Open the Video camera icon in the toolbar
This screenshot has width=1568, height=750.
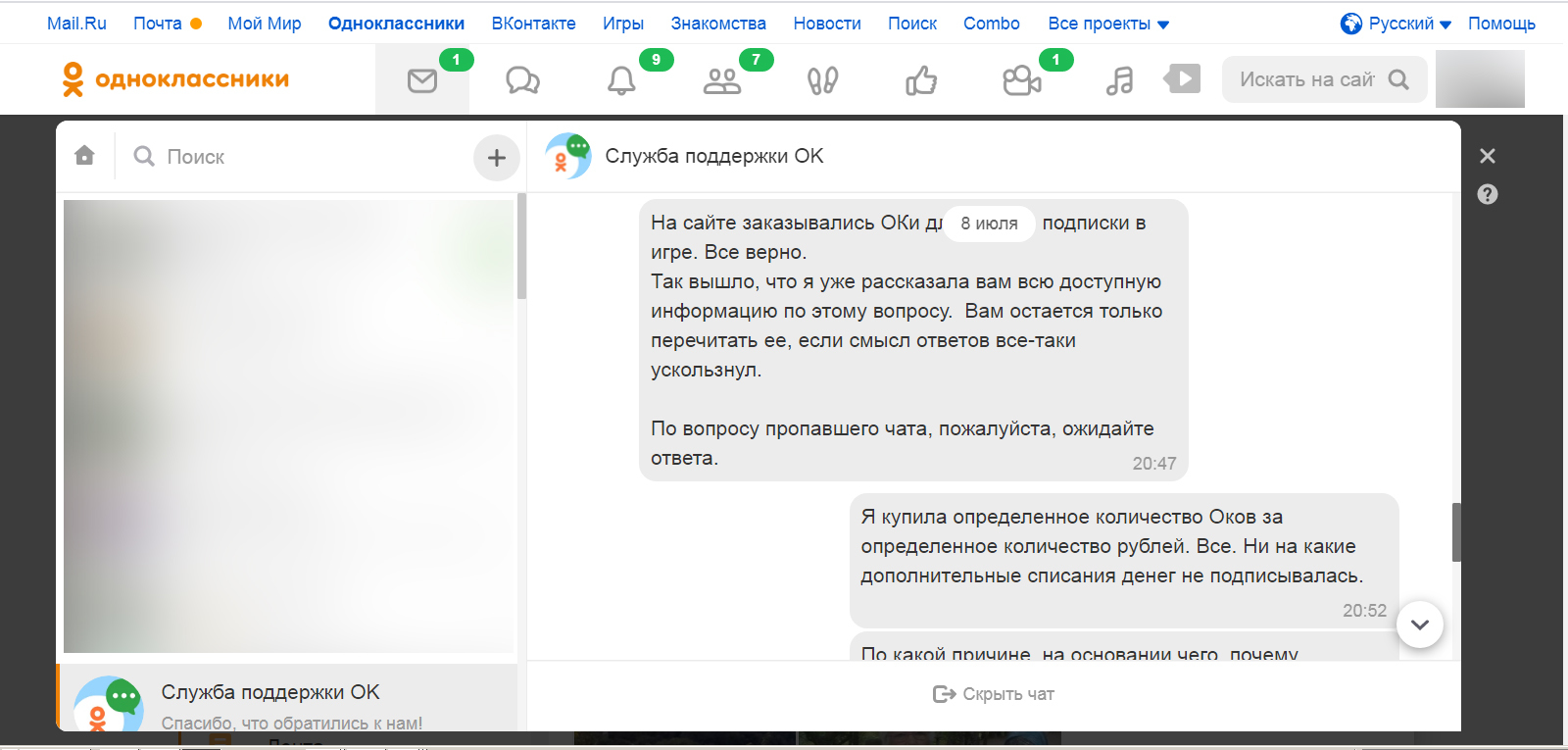(x=1022, y=80)
